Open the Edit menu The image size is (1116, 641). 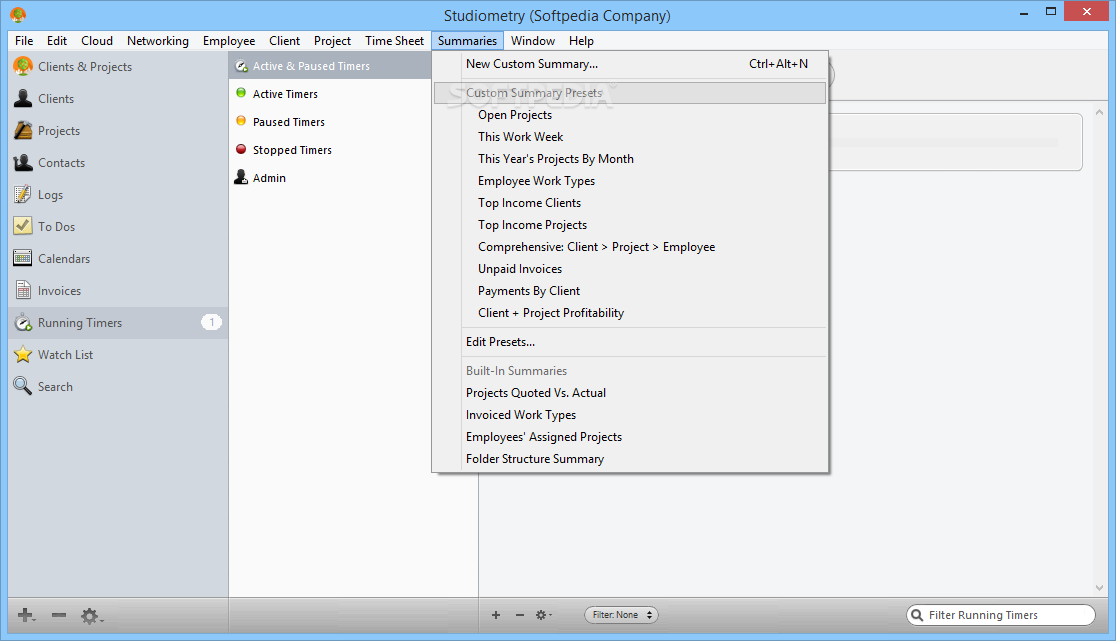point(57,41)
